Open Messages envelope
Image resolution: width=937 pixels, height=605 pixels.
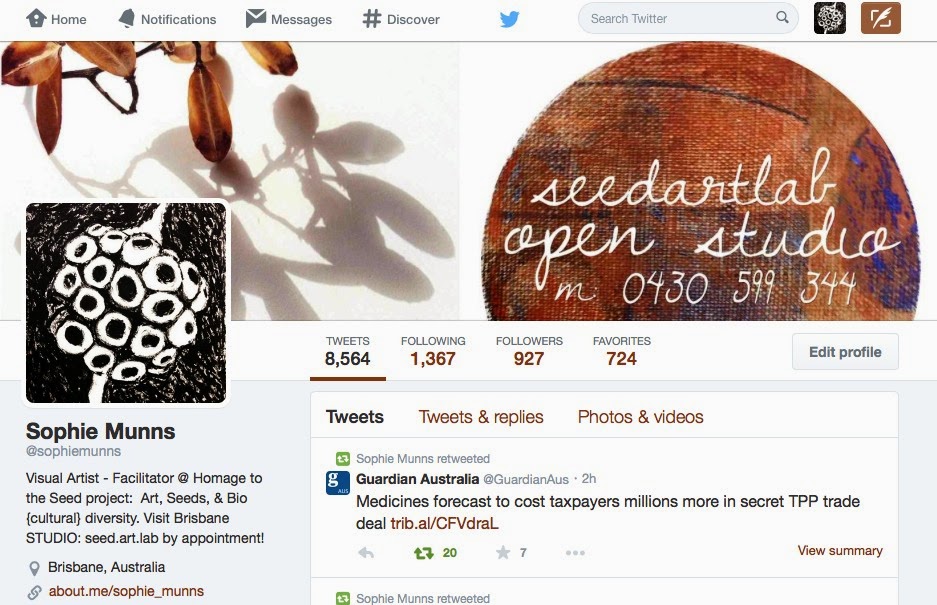point(289,19)
